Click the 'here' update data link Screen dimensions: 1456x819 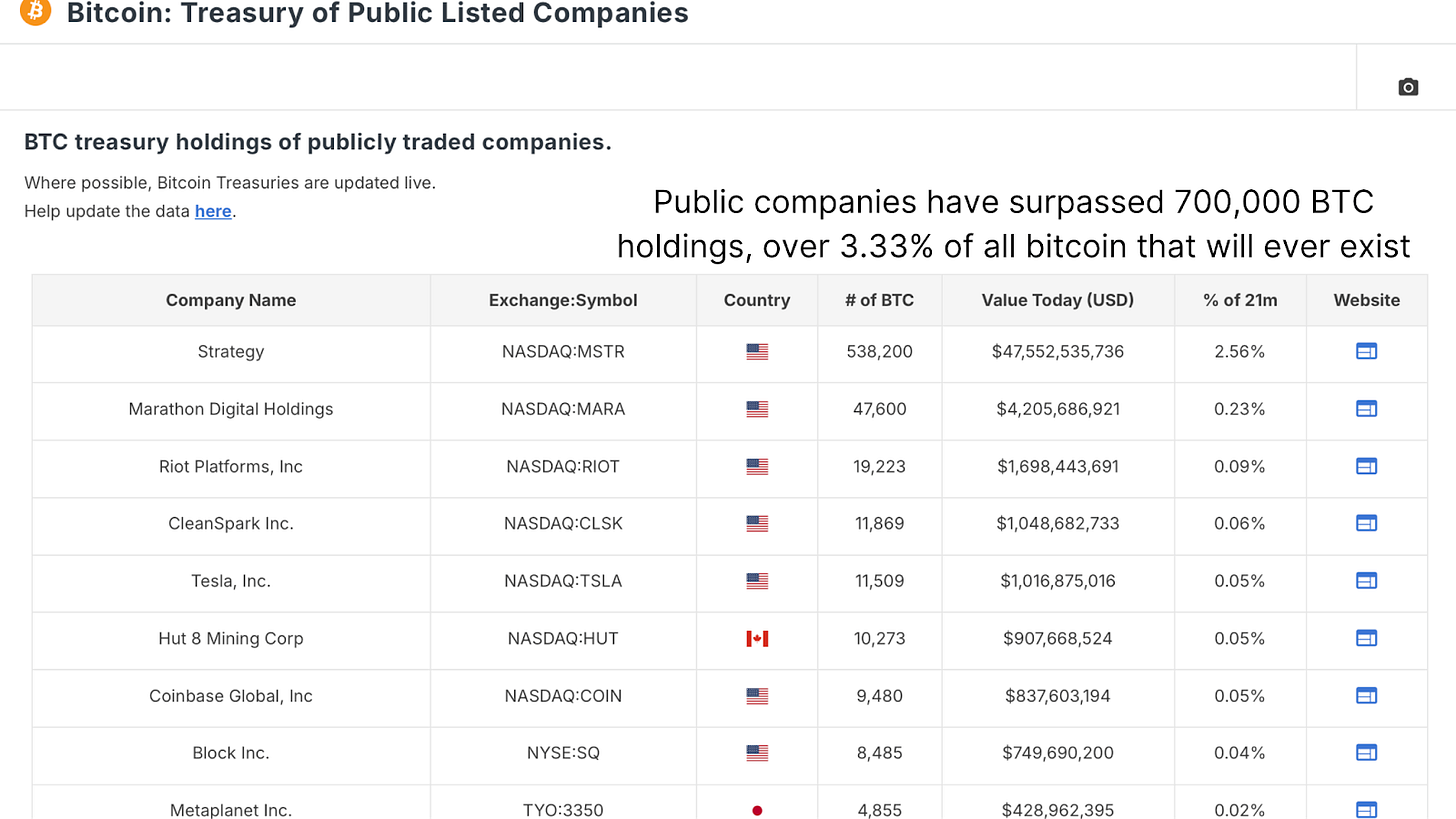213,211
